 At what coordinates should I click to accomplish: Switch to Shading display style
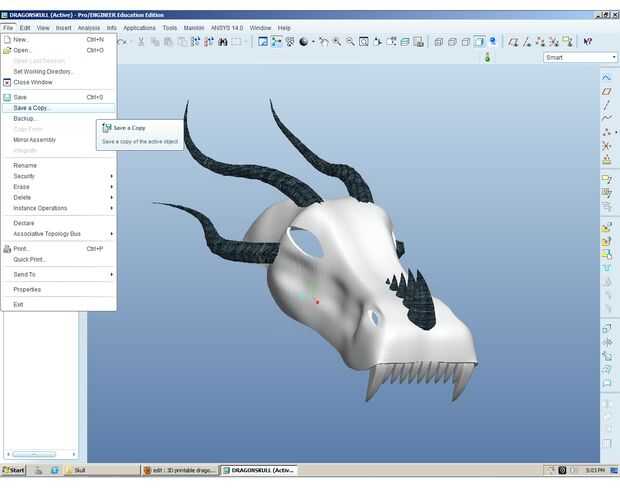pyautogui.click(x=479, y=42)
